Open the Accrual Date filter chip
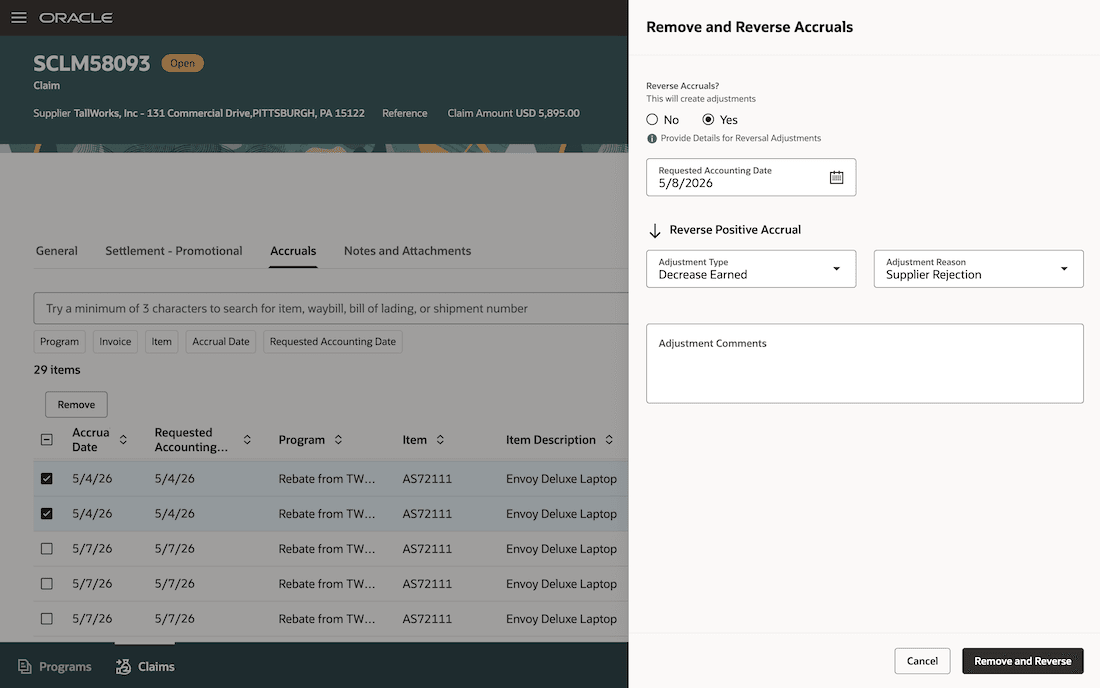 (221, 342)
